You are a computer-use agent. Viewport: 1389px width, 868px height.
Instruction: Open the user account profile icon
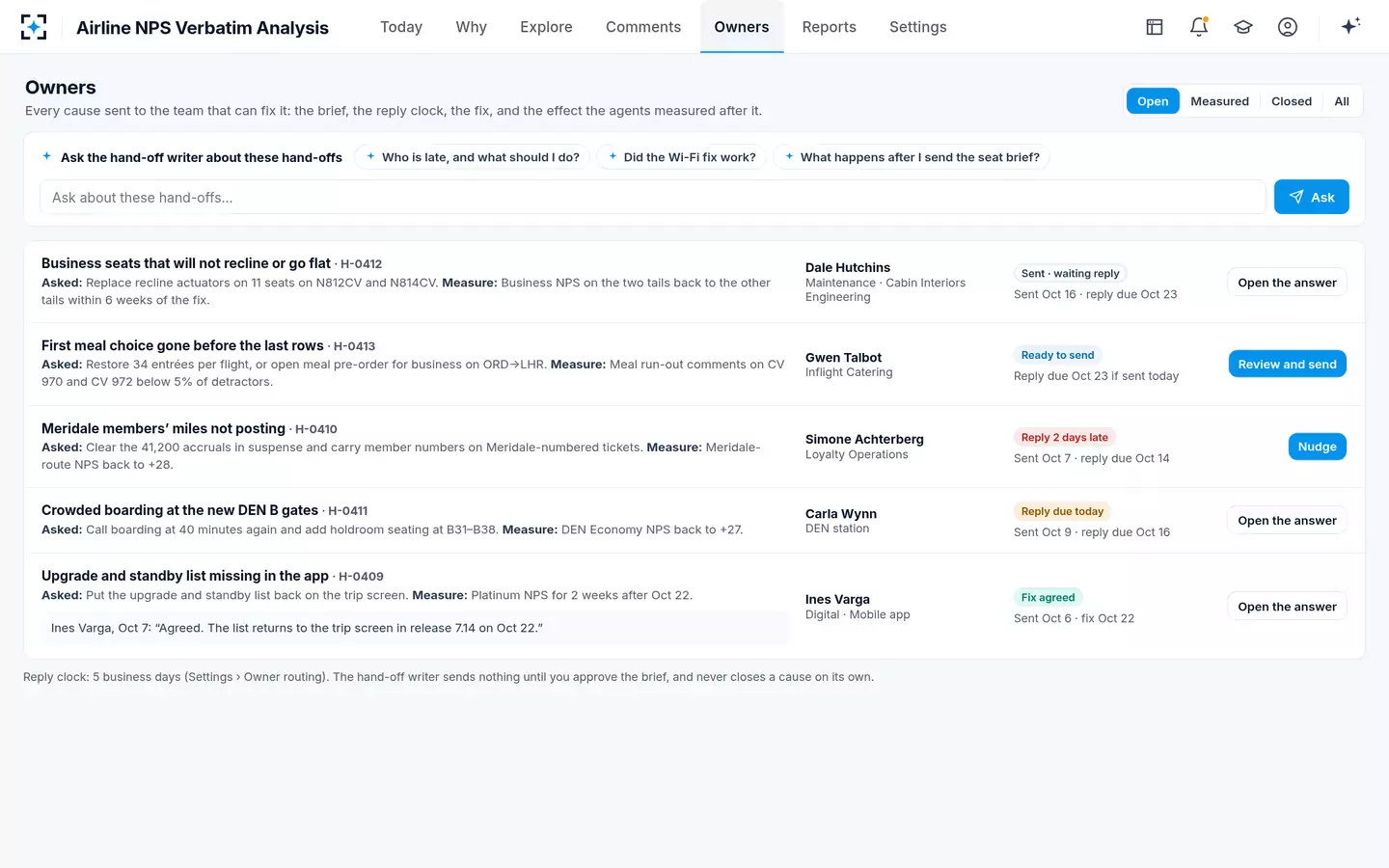[x=1288, y=27]
